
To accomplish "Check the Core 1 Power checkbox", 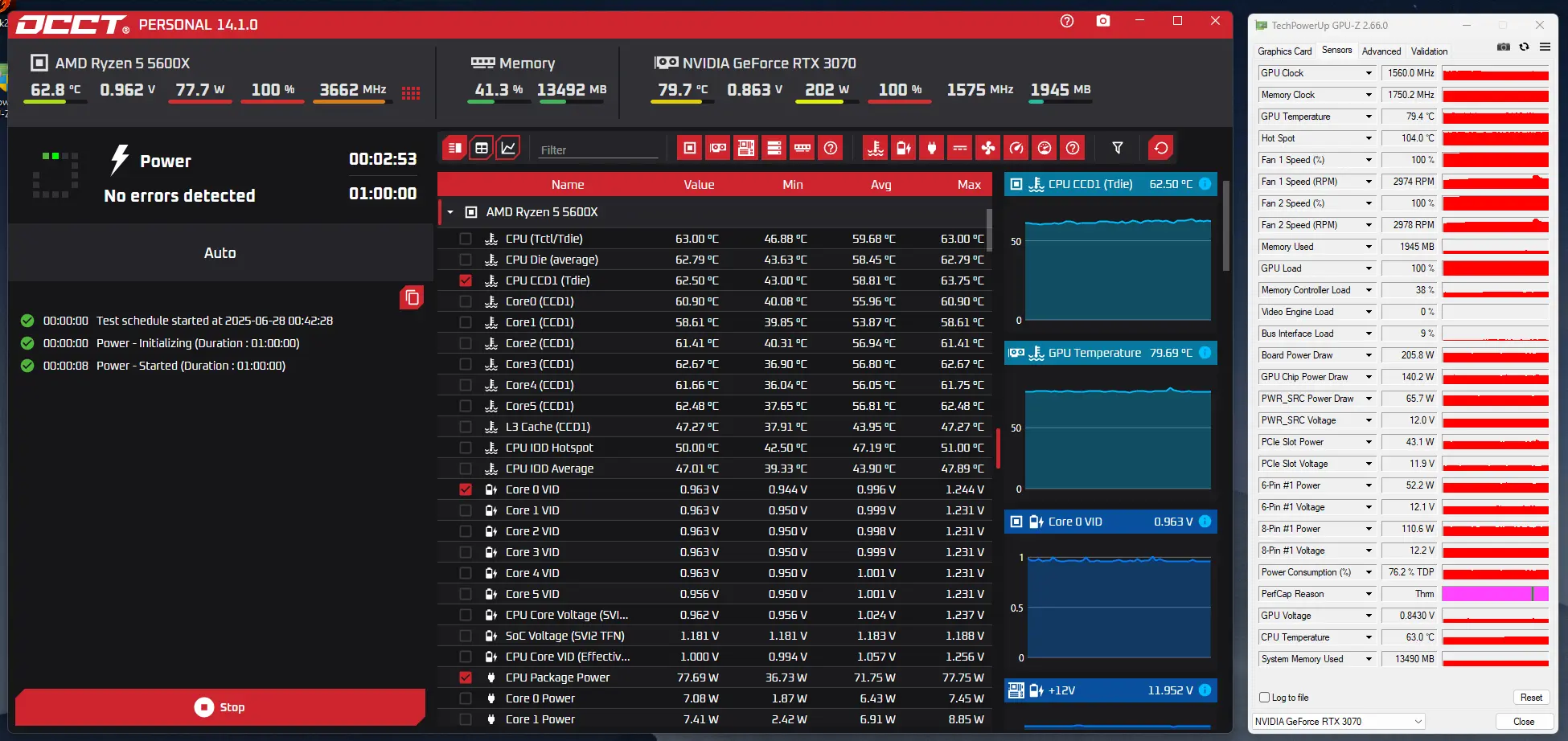I will coord(466,719).
